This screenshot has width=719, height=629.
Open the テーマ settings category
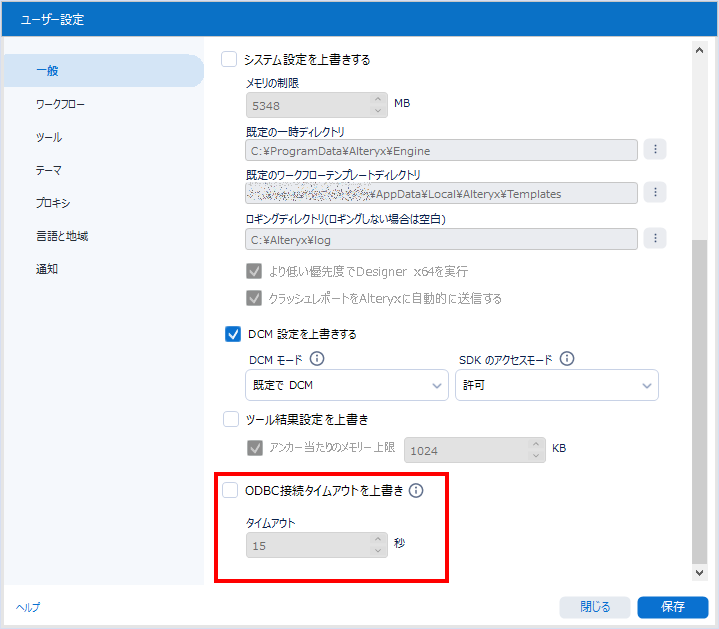pos(49,170)
